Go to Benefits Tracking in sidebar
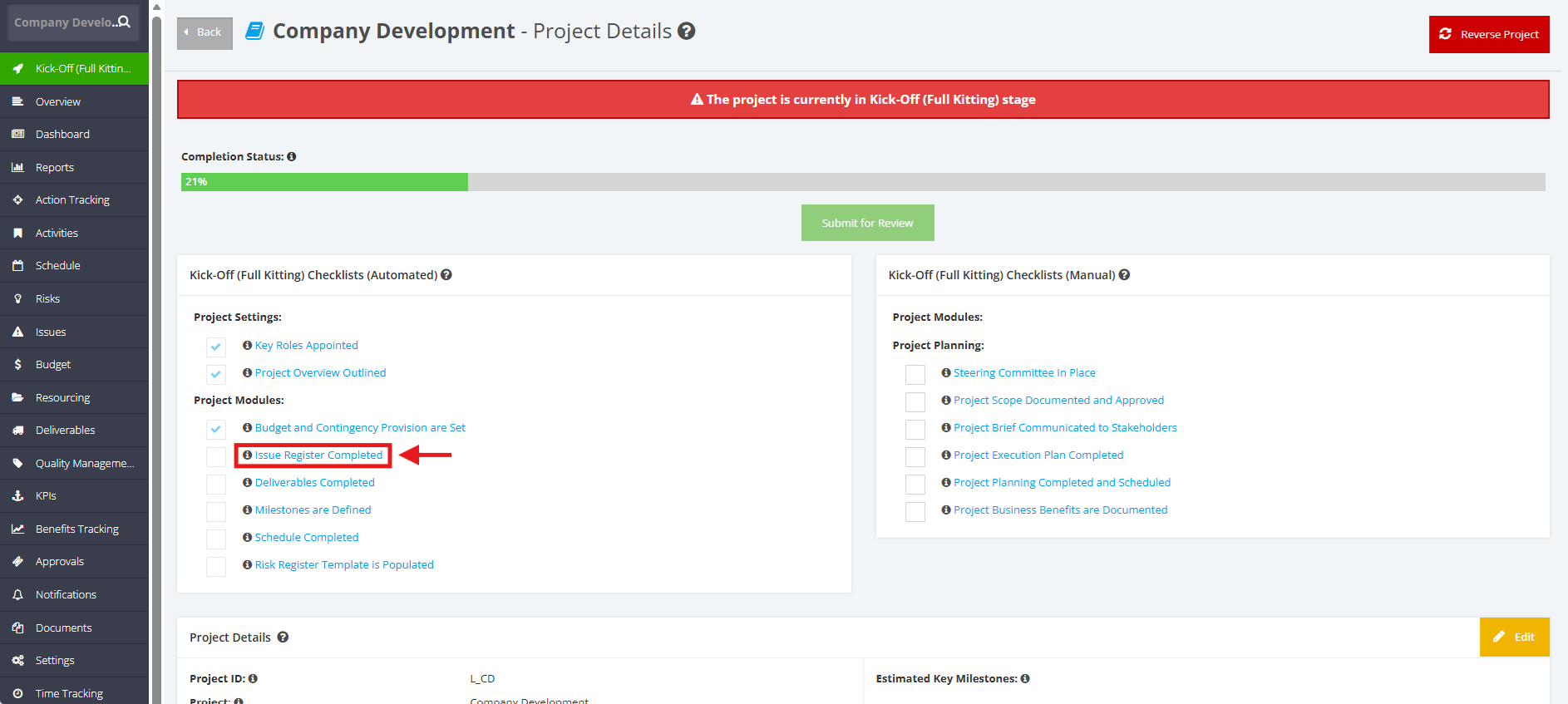 coord(75,529)
